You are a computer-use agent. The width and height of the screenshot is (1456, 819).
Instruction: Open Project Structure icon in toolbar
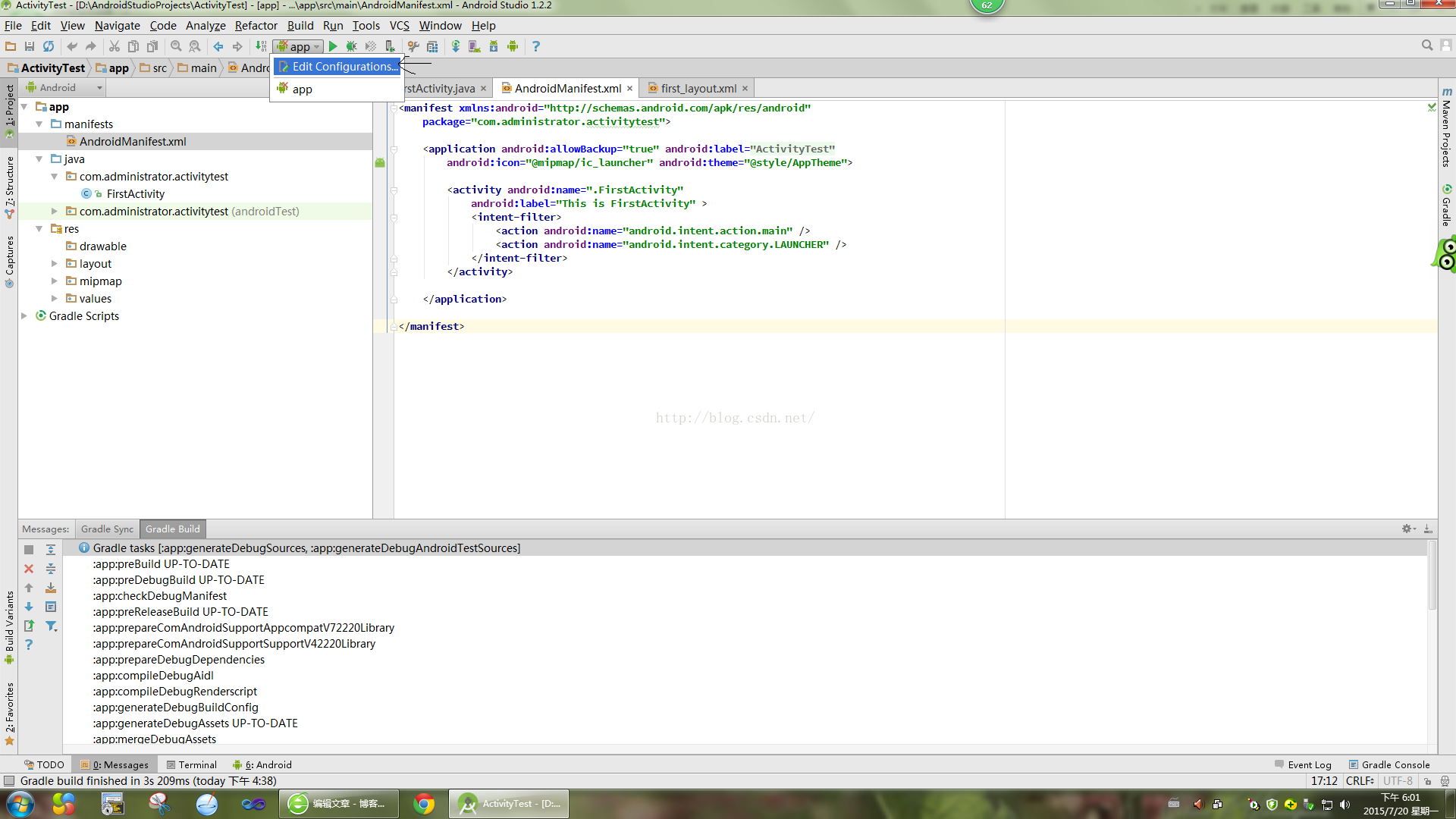[x=432, y=46]
